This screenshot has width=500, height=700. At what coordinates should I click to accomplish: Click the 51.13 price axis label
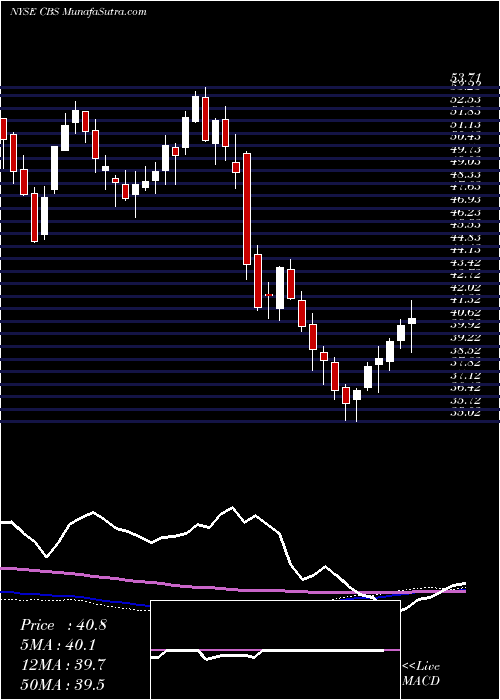(466, 125)
